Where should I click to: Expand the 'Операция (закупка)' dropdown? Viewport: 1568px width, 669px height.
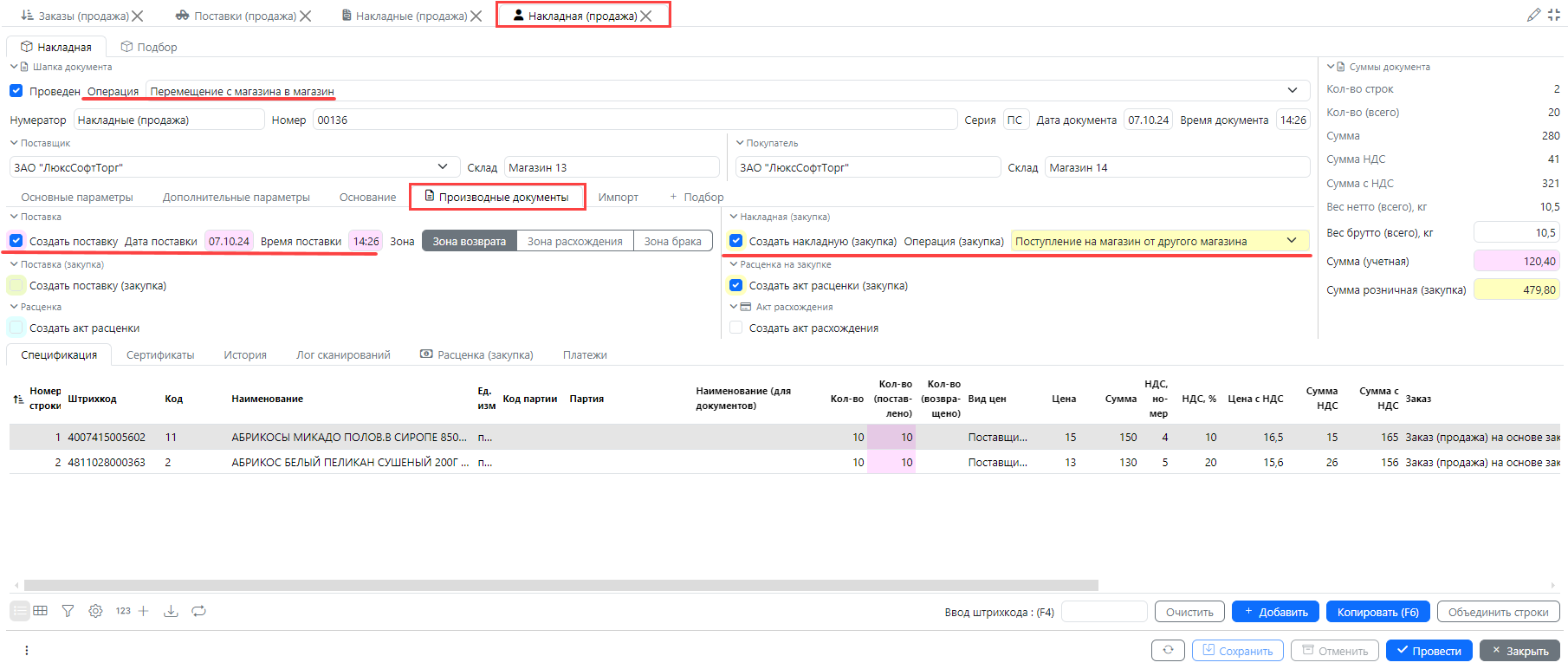pyautogui.click(x=1292, y=241)
